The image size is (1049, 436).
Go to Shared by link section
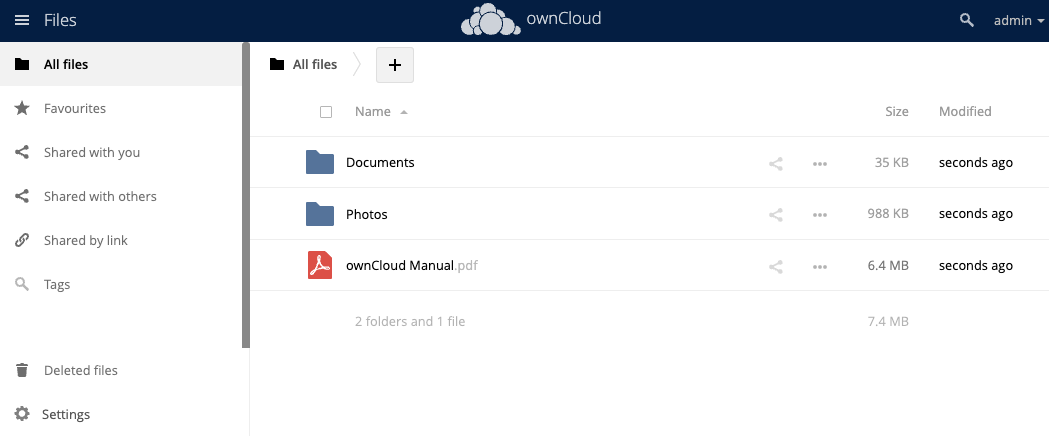pyautogui.click(x=85, y=240)
